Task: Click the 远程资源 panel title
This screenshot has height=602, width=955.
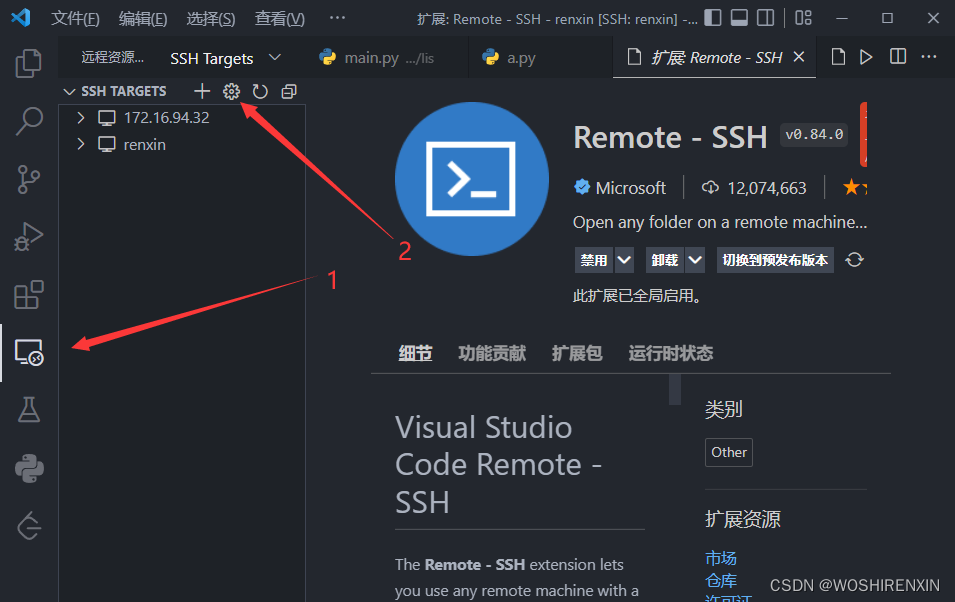Action: click(x=112, y=57)
